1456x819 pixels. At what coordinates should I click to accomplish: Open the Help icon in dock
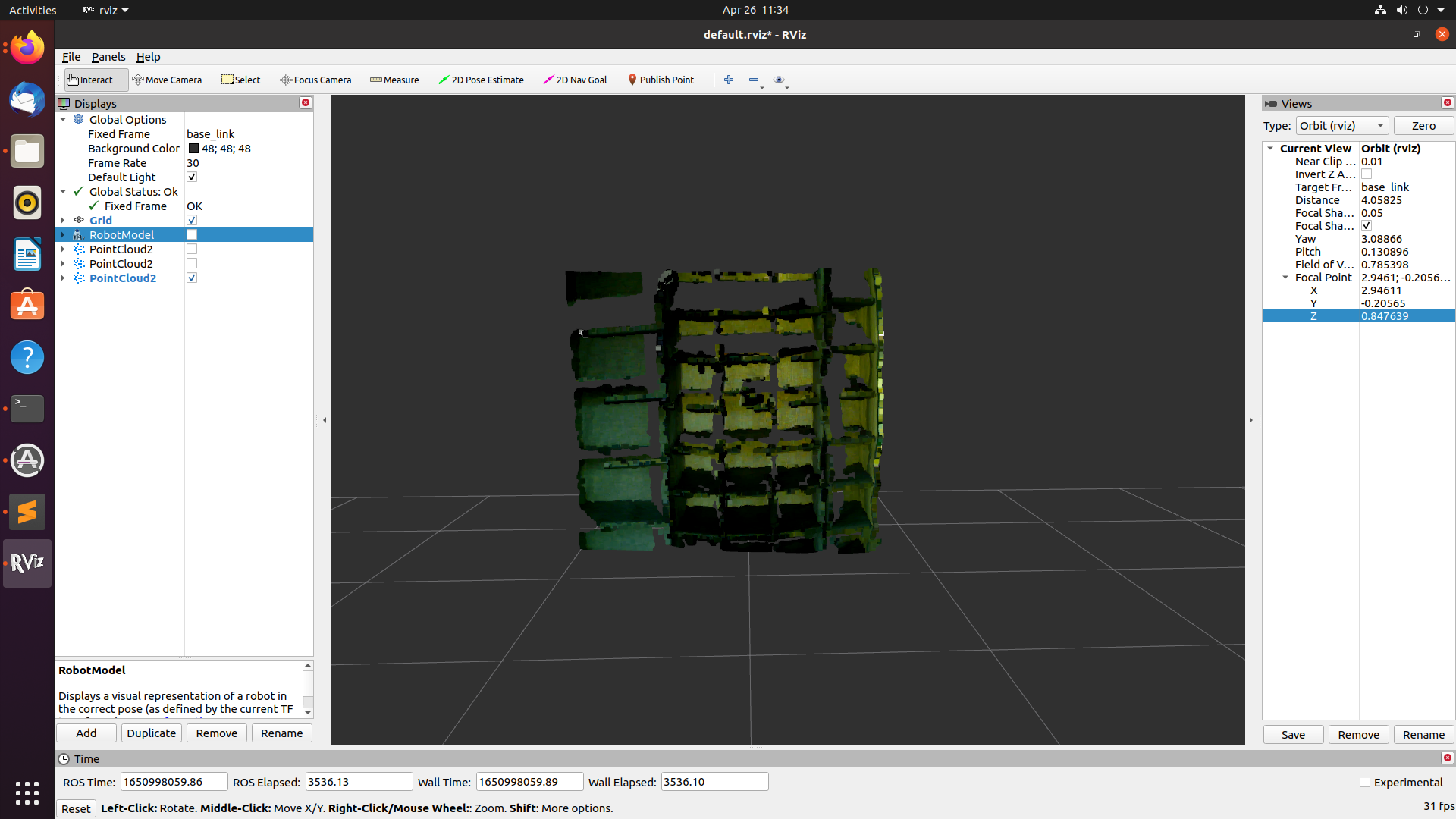click(27, 357)
